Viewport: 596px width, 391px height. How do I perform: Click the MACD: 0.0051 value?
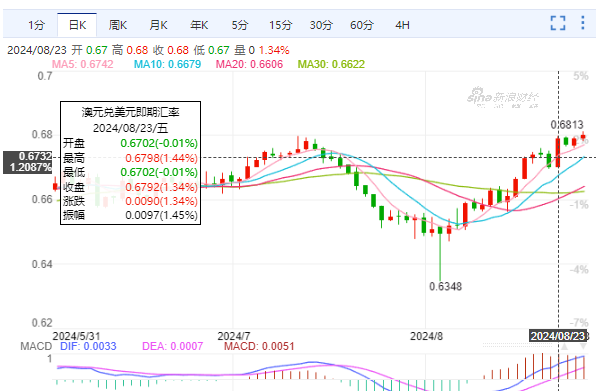coord(259,346)
